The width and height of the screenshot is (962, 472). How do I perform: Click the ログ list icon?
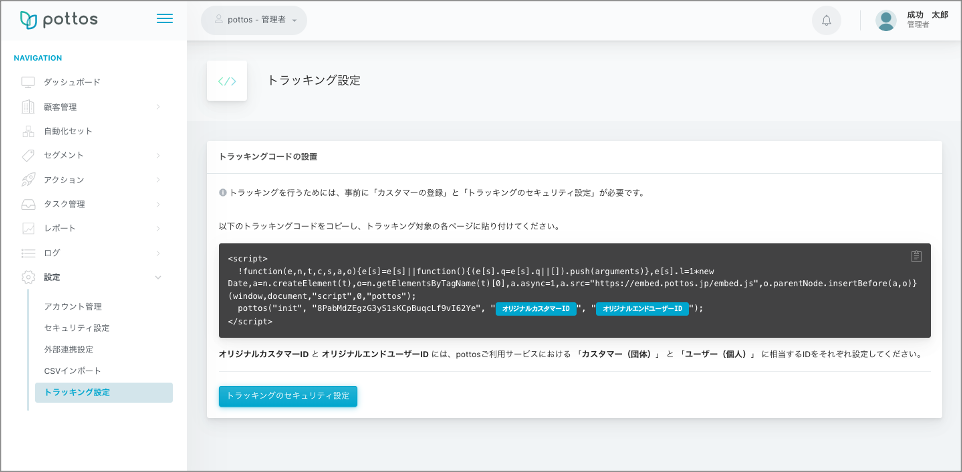click(x=28, y=253)
